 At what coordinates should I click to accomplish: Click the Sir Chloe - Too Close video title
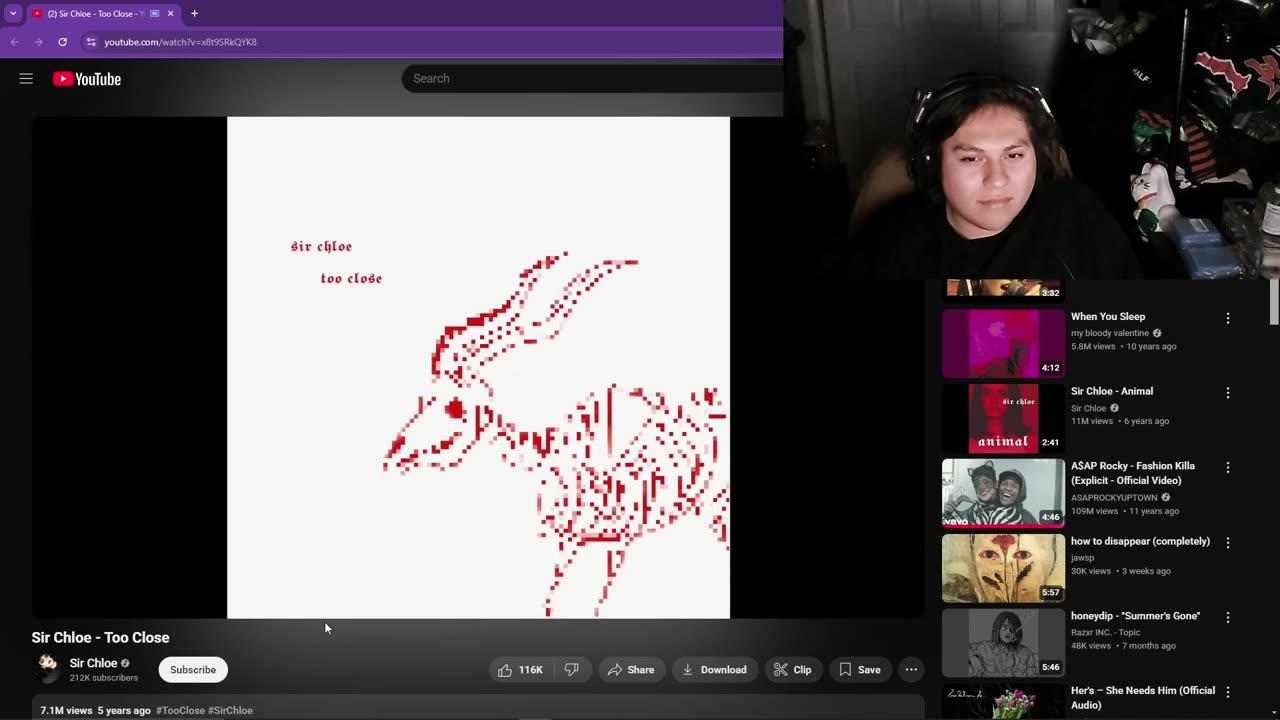[100, 637]
